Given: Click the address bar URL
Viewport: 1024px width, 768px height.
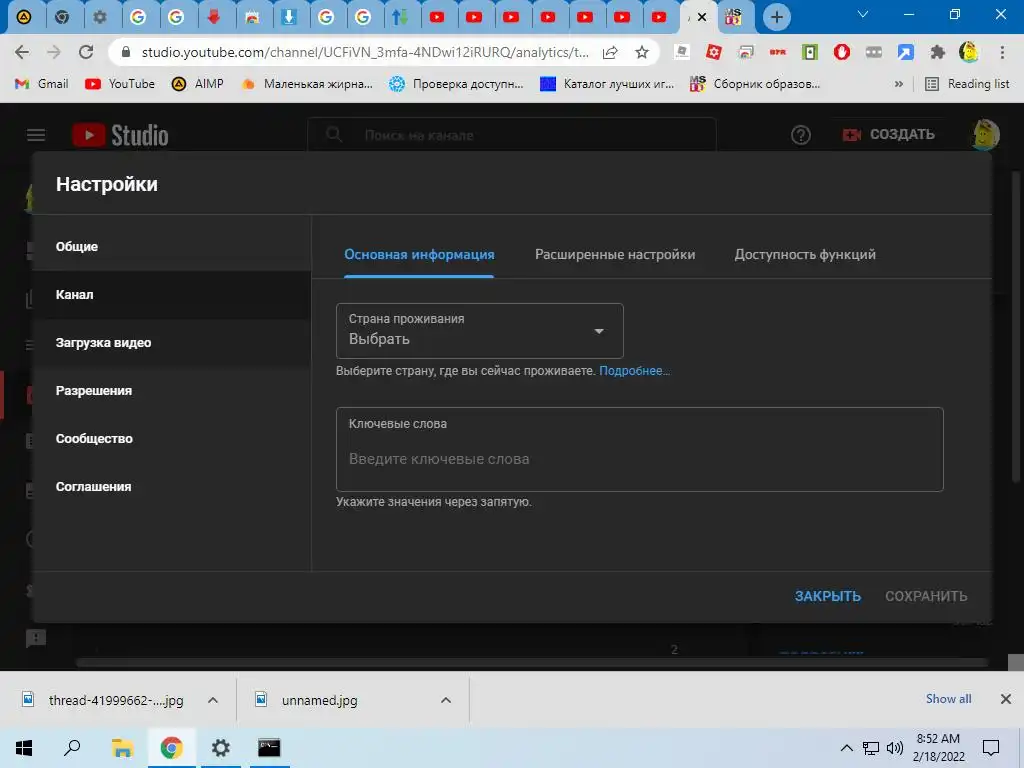Looking at the screenshot, I should [364, 52].
